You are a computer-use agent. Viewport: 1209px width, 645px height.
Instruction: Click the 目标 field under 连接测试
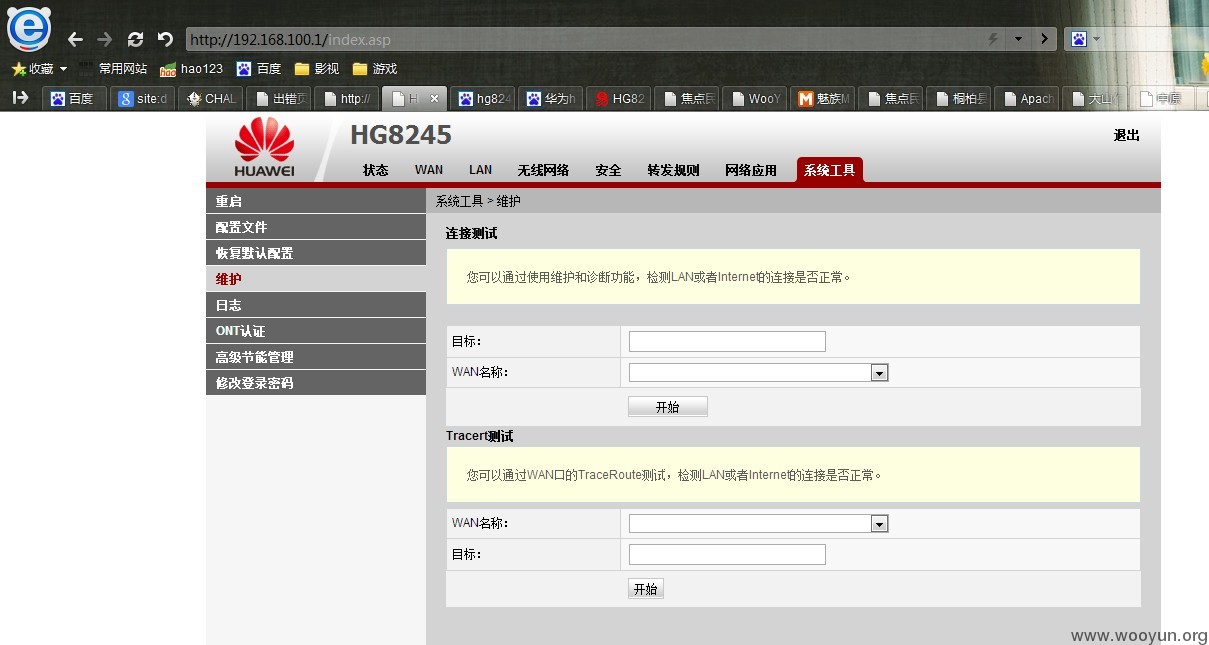pos(727,342)
